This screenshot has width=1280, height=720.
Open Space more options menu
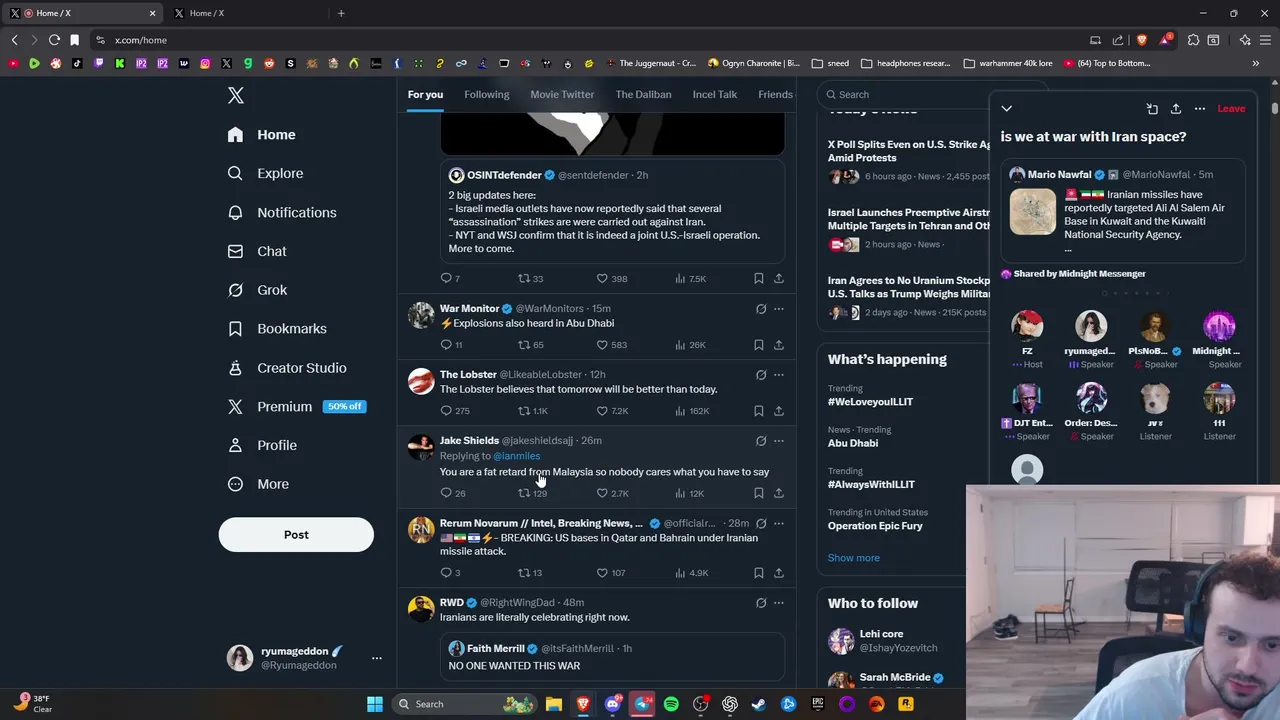1200,108
